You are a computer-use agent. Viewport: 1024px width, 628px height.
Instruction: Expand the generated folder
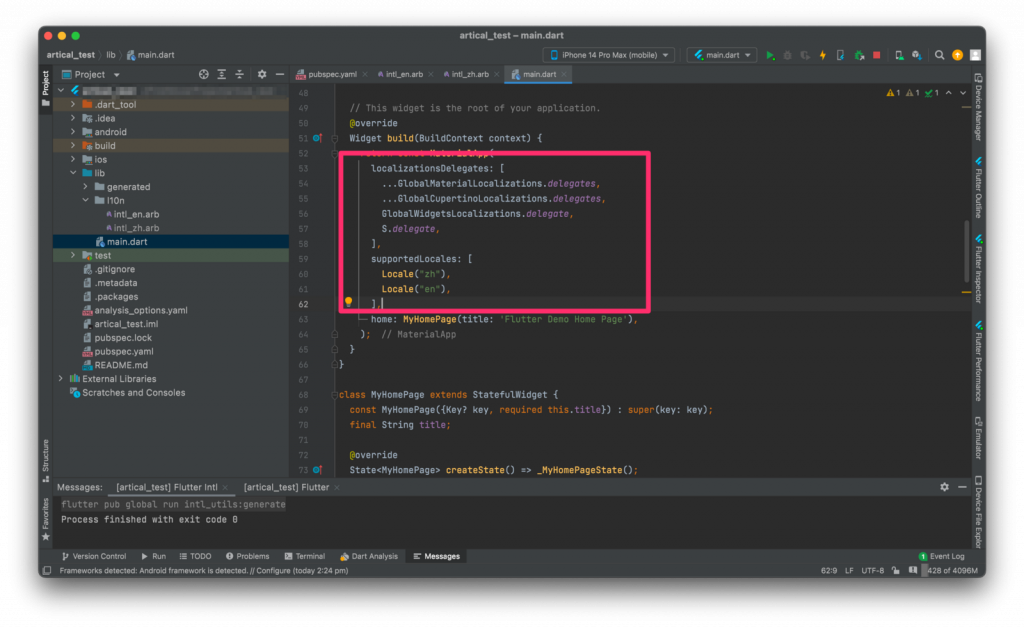(86, 187)
